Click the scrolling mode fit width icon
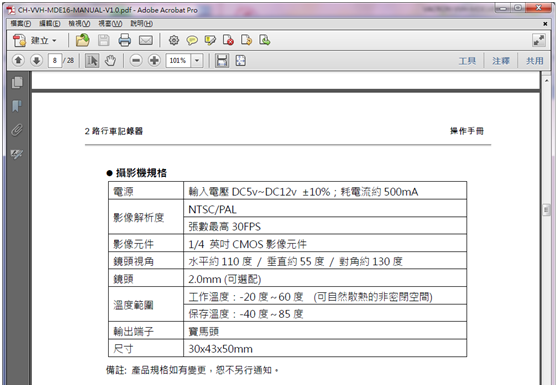Image resolution: width=558 pixels, height=387 pixels. (222, 61)
